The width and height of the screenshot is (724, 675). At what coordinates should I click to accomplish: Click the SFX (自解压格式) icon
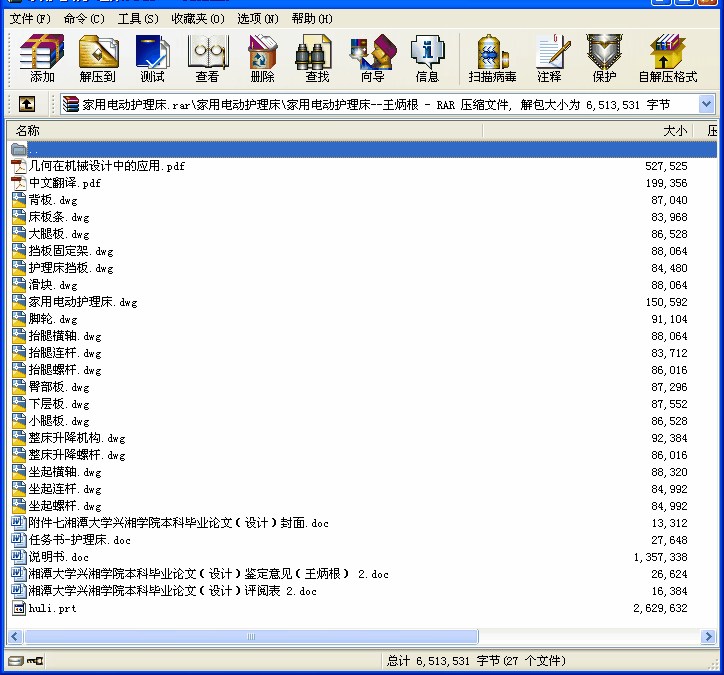click(x=667, y=58)
